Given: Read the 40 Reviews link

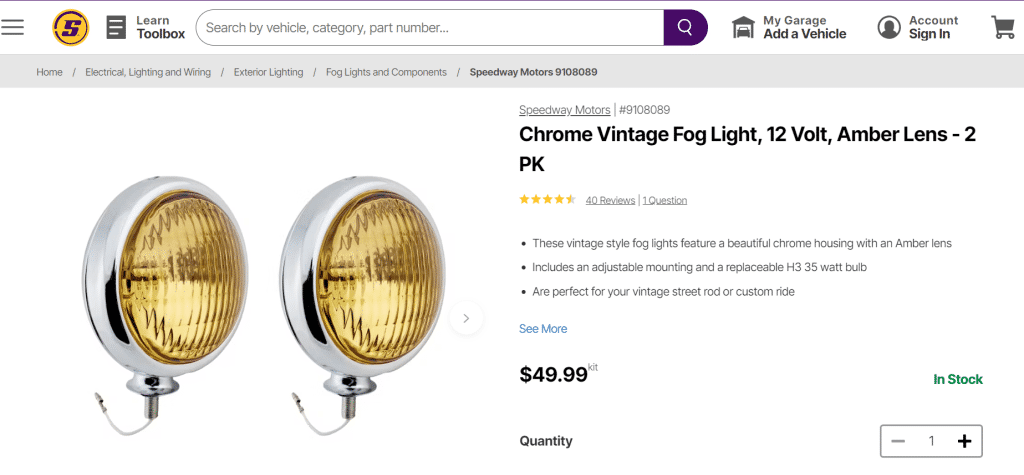Looking at the screenshot, I should (x=610, y=200).
